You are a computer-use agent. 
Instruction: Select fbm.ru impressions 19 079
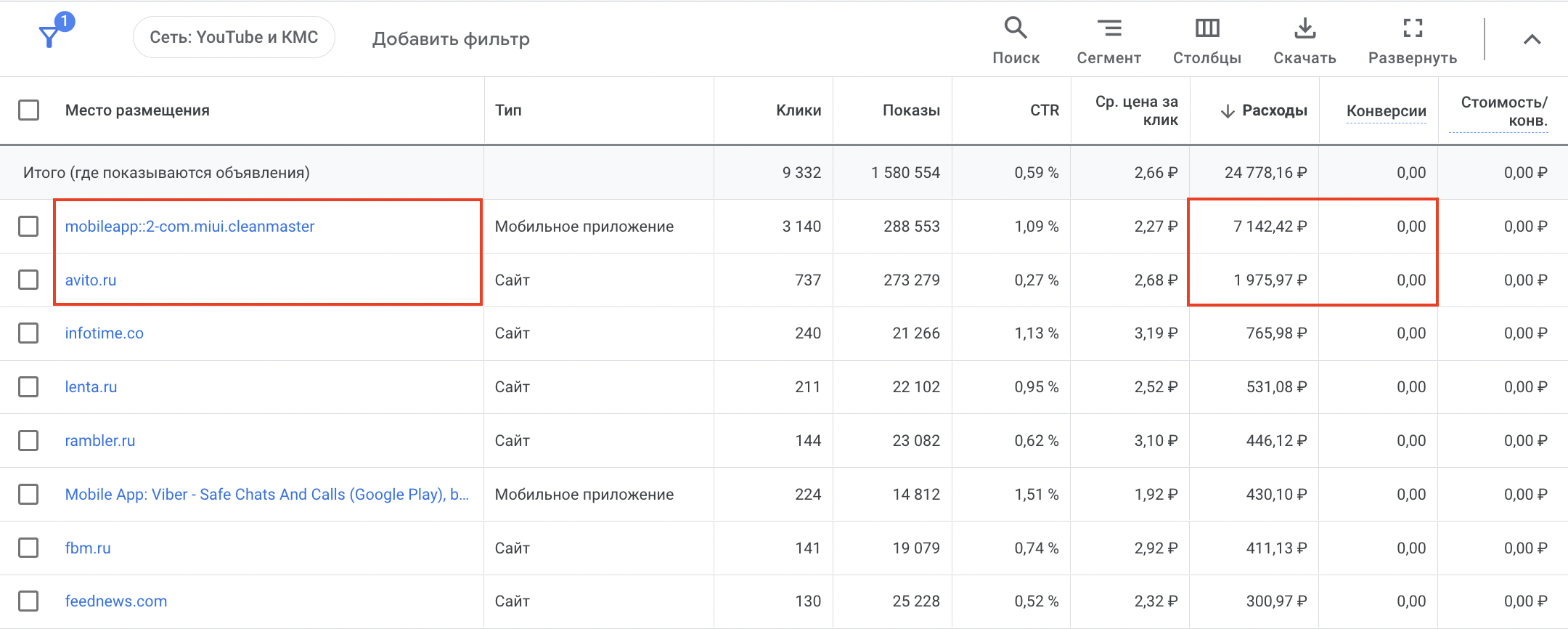tap(916, 548)
